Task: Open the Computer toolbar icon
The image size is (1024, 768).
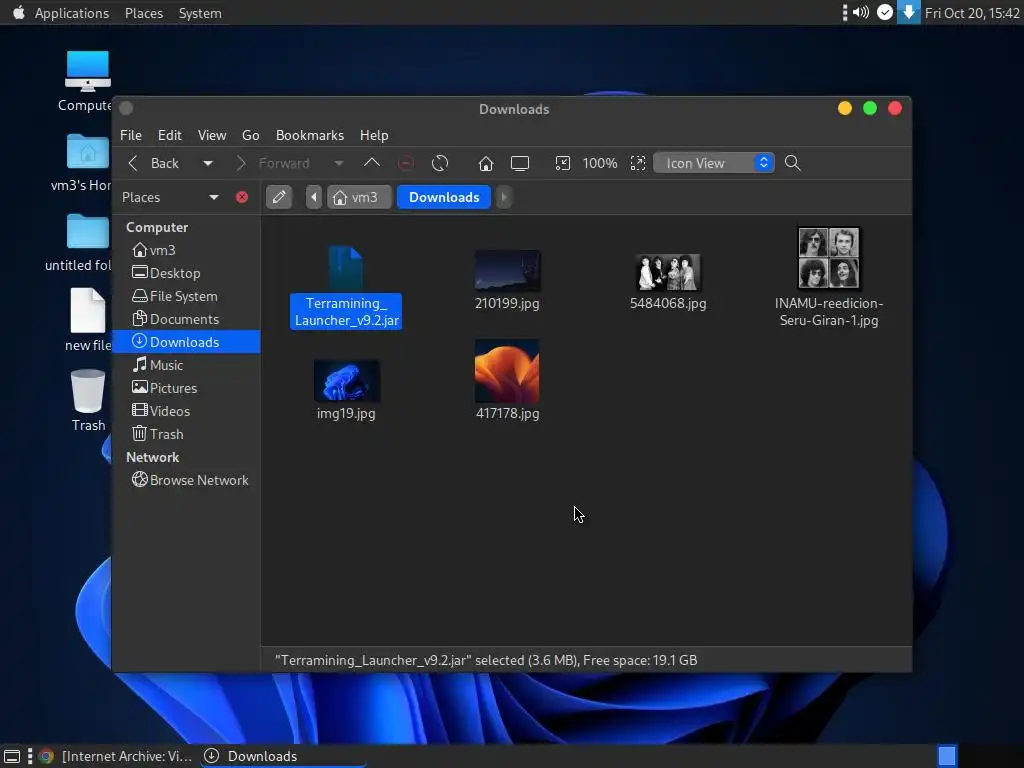Action: click(x=520, y=163)
